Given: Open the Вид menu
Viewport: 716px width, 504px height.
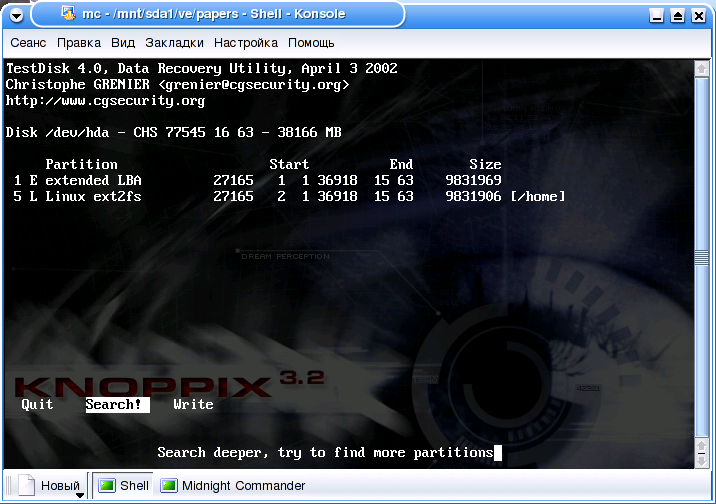Looking at the screenshot, I should (x=123, y=43).
